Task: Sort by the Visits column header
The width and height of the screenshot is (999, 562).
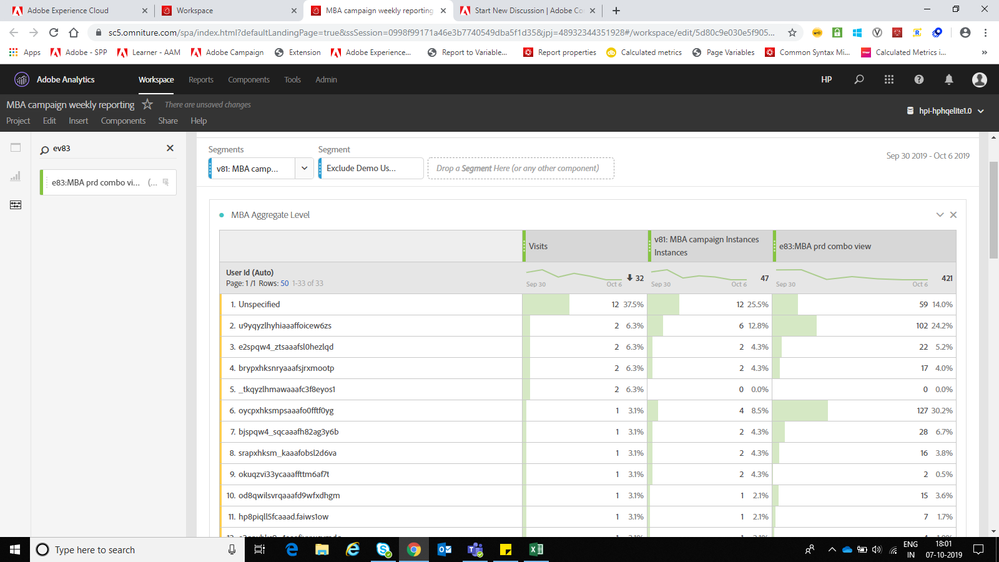Action: point(538,246)
